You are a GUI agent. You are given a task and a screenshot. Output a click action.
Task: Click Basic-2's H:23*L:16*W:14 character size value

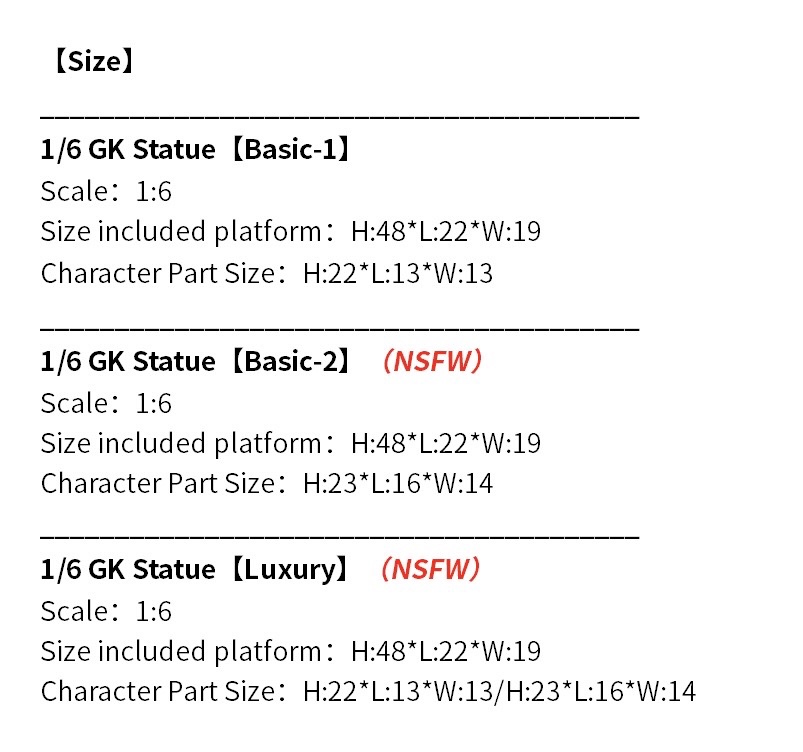coord(398,484)
